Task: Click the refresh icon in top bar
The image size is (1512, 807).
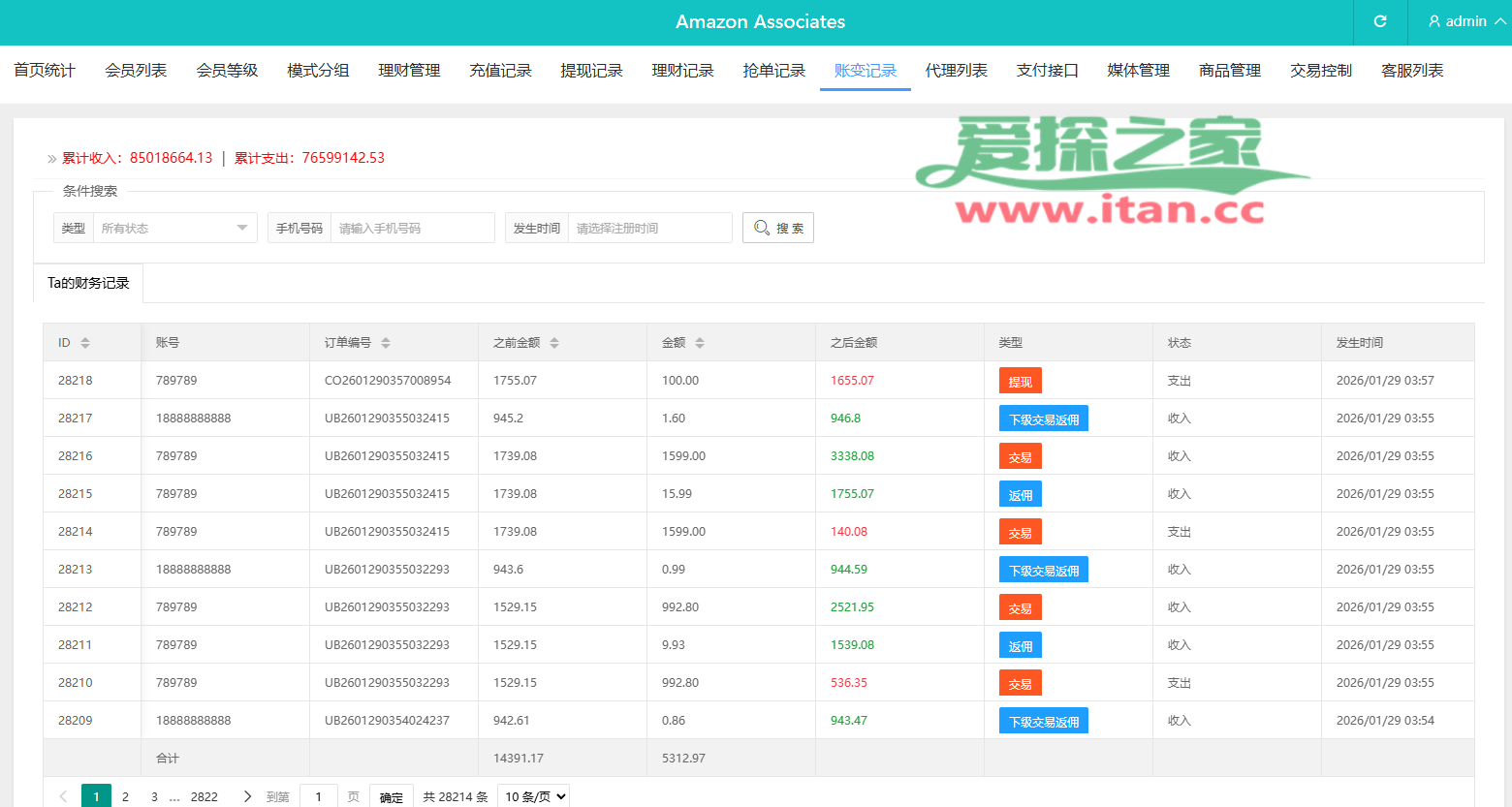Action: pos(1380,21)
